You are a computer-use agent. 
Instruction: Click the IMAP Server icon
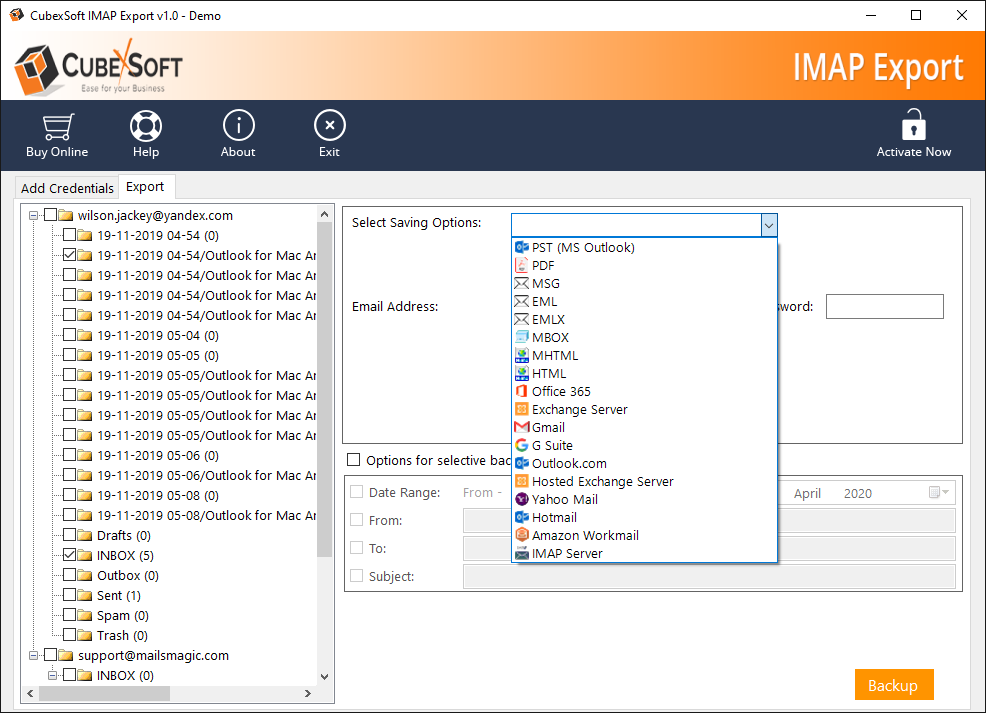[x=522, y=553]
